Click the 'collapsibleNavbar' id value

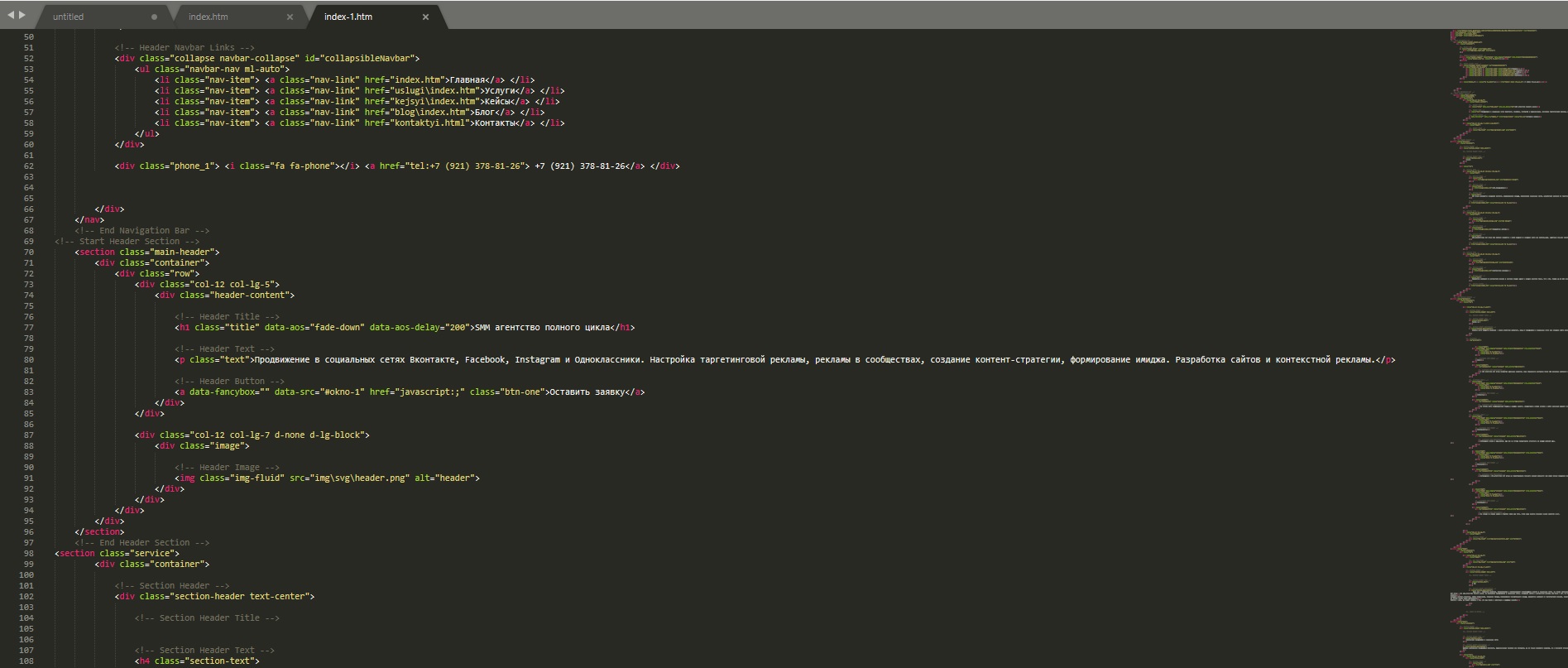click(x=367, y=59)
